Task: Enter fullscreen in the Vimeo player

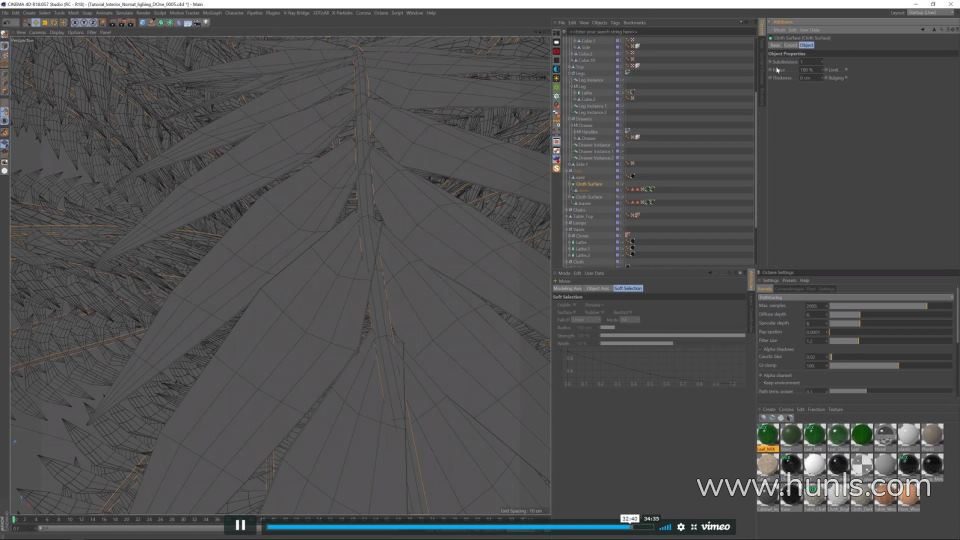Action: [x=693, y=527]
